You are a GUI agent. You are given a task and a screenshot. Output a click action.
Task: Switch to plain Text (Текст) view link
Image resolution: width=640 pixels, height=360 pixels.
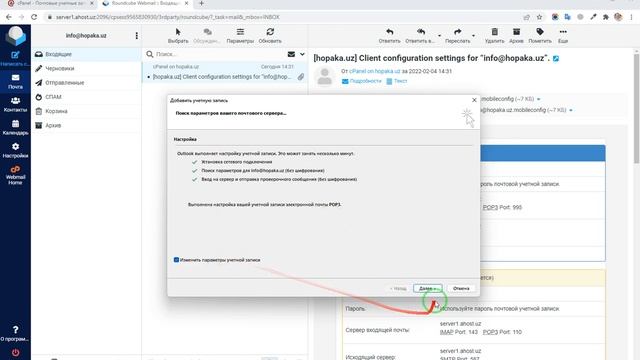tap(397, 81)
